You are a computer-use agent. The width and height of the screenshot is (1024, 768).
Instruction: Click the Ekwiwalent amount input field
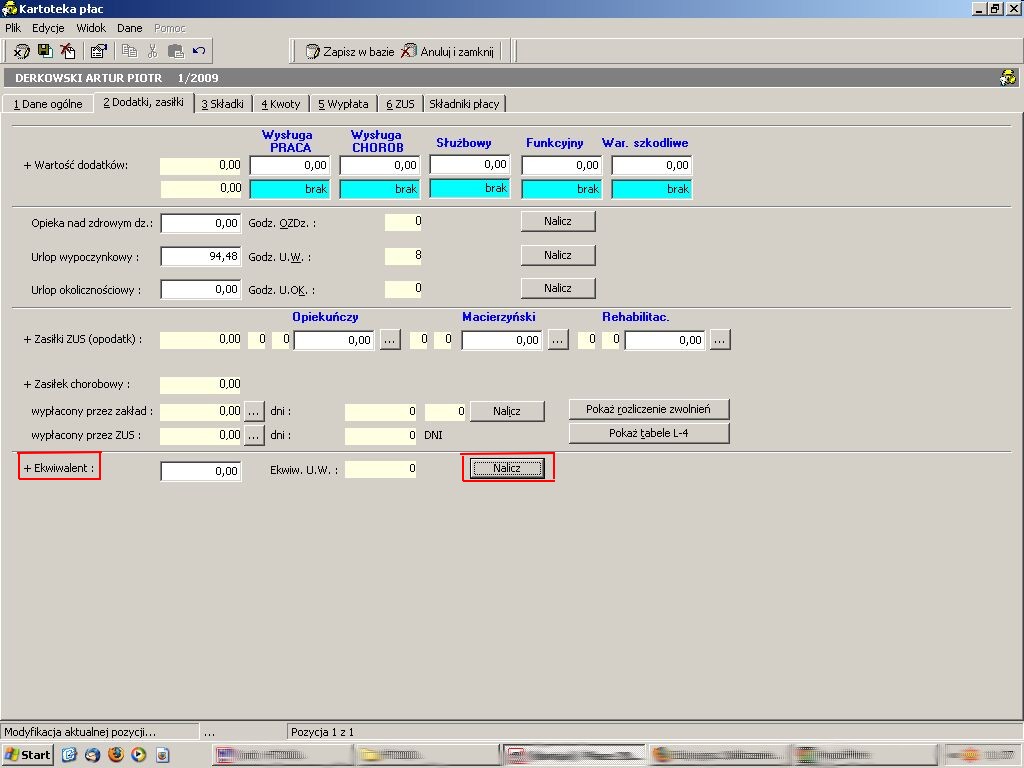coord(201,471)
